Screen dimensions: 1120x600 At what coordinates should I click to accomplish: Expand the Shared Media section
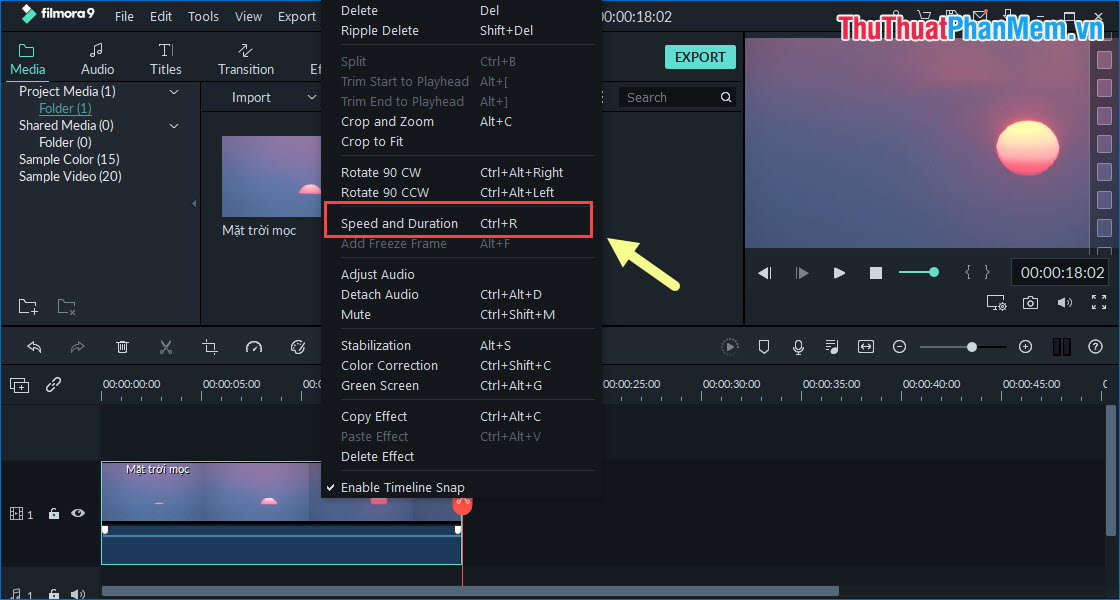173,125
